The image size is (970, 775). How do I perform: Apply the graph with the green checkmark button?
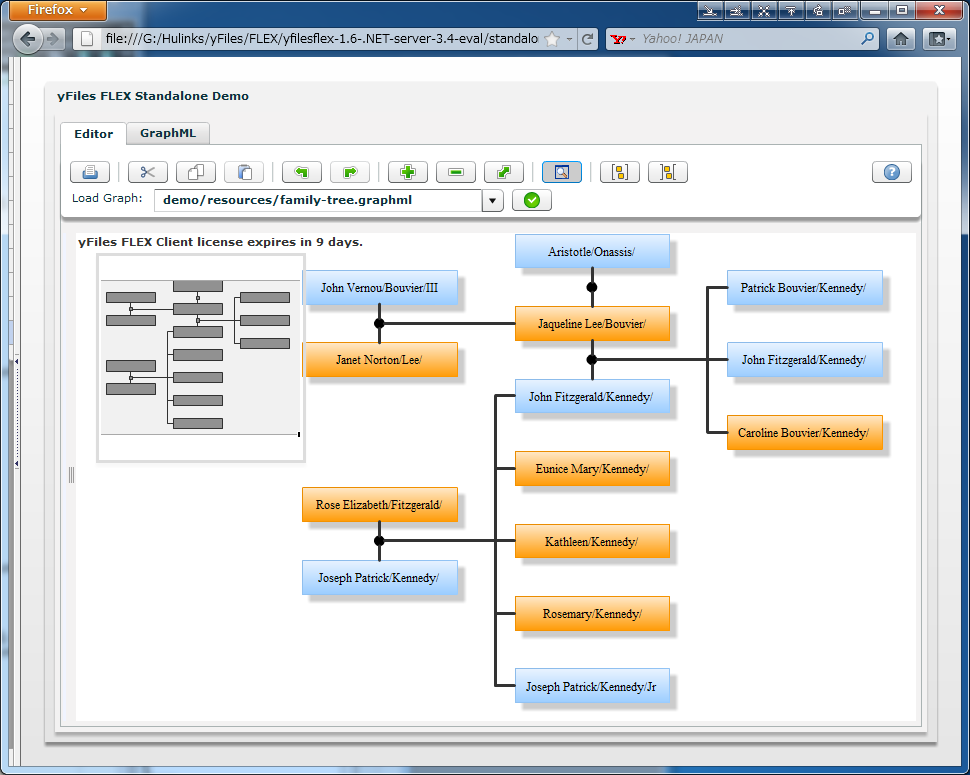[531, 200]
